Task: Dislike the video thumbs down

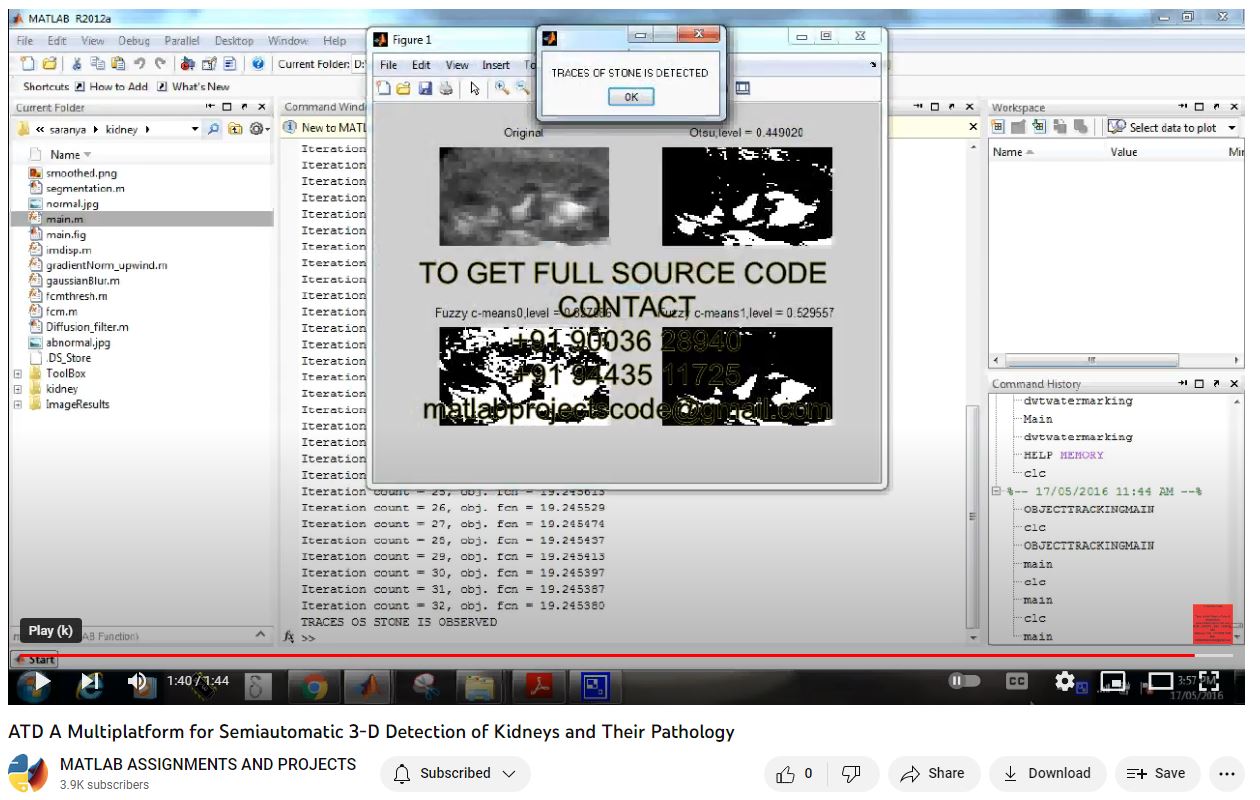Action: 852,773
